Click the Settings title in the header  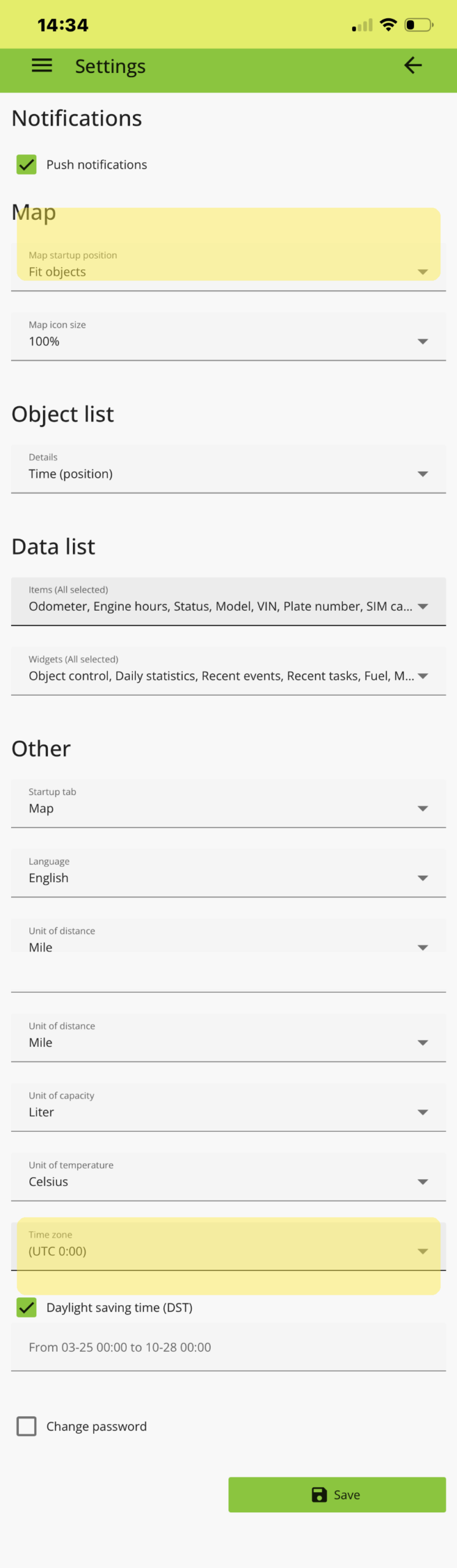pos(110,65)
